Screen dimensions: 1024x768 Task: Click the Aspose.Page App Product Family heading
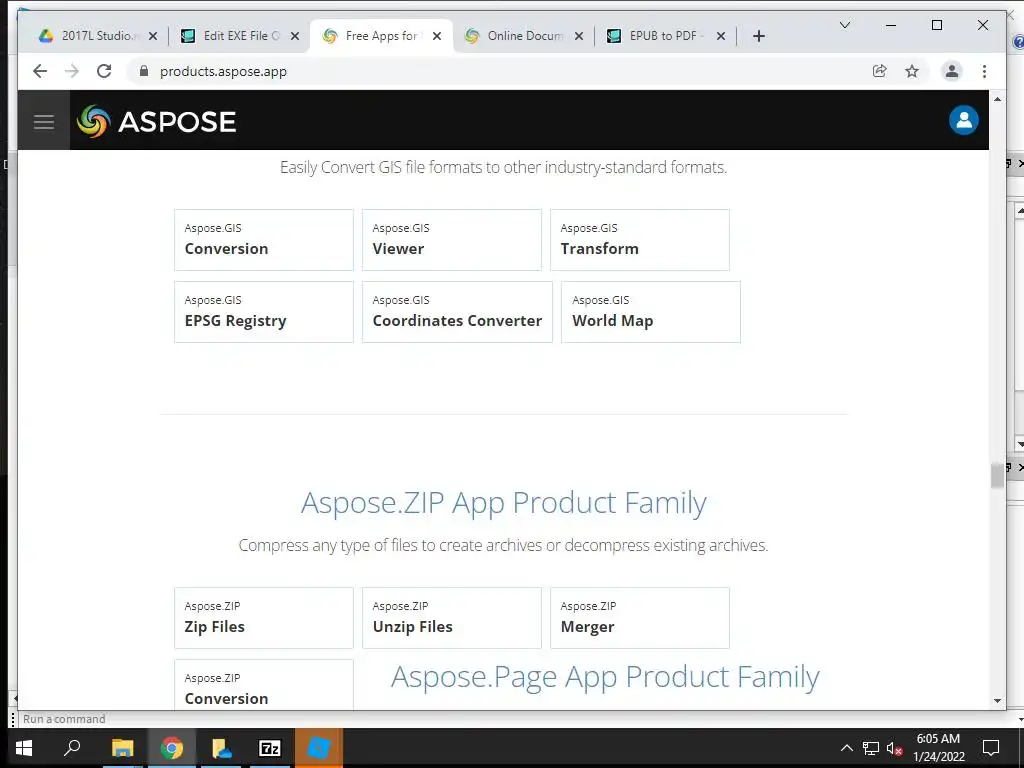[x=605, y=677]
